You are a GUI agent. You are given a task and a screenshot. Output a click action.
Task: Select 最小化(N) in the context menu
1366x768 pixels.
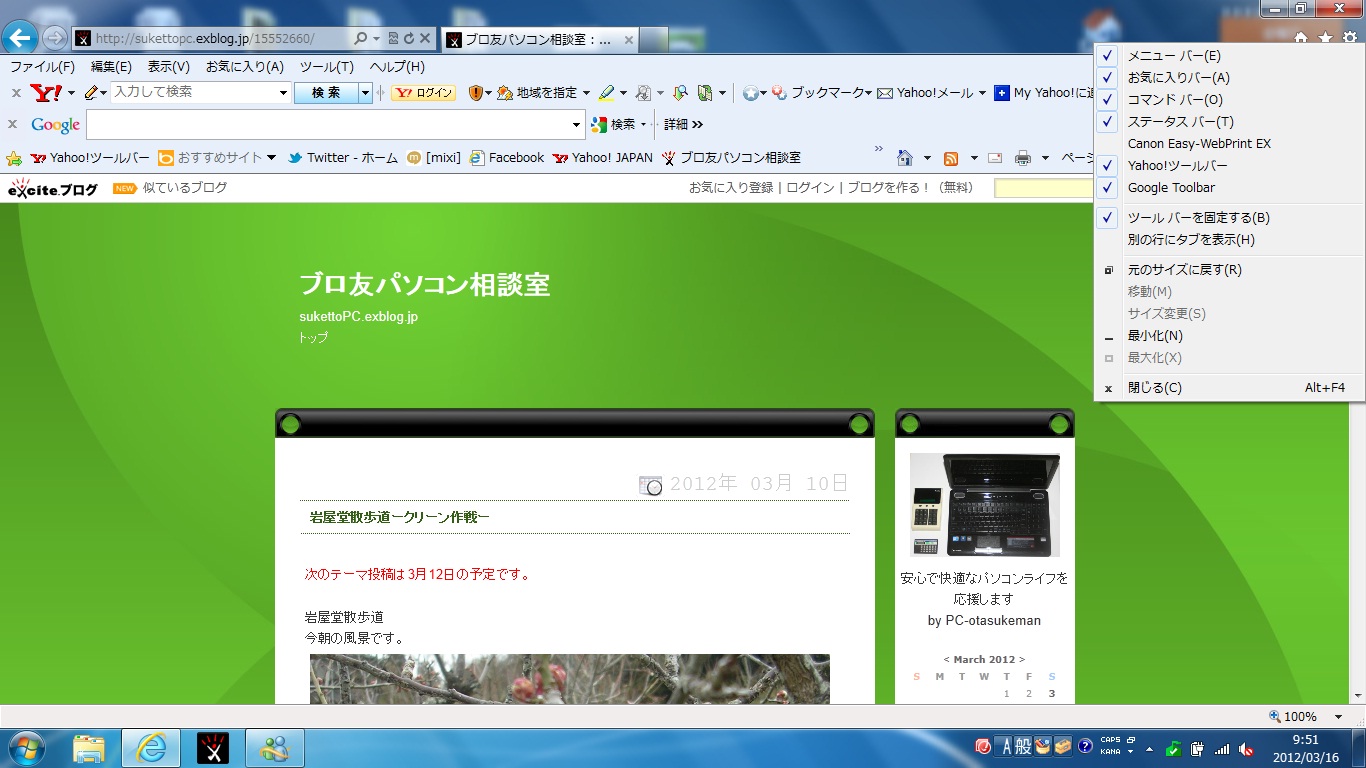point(1229,336)
